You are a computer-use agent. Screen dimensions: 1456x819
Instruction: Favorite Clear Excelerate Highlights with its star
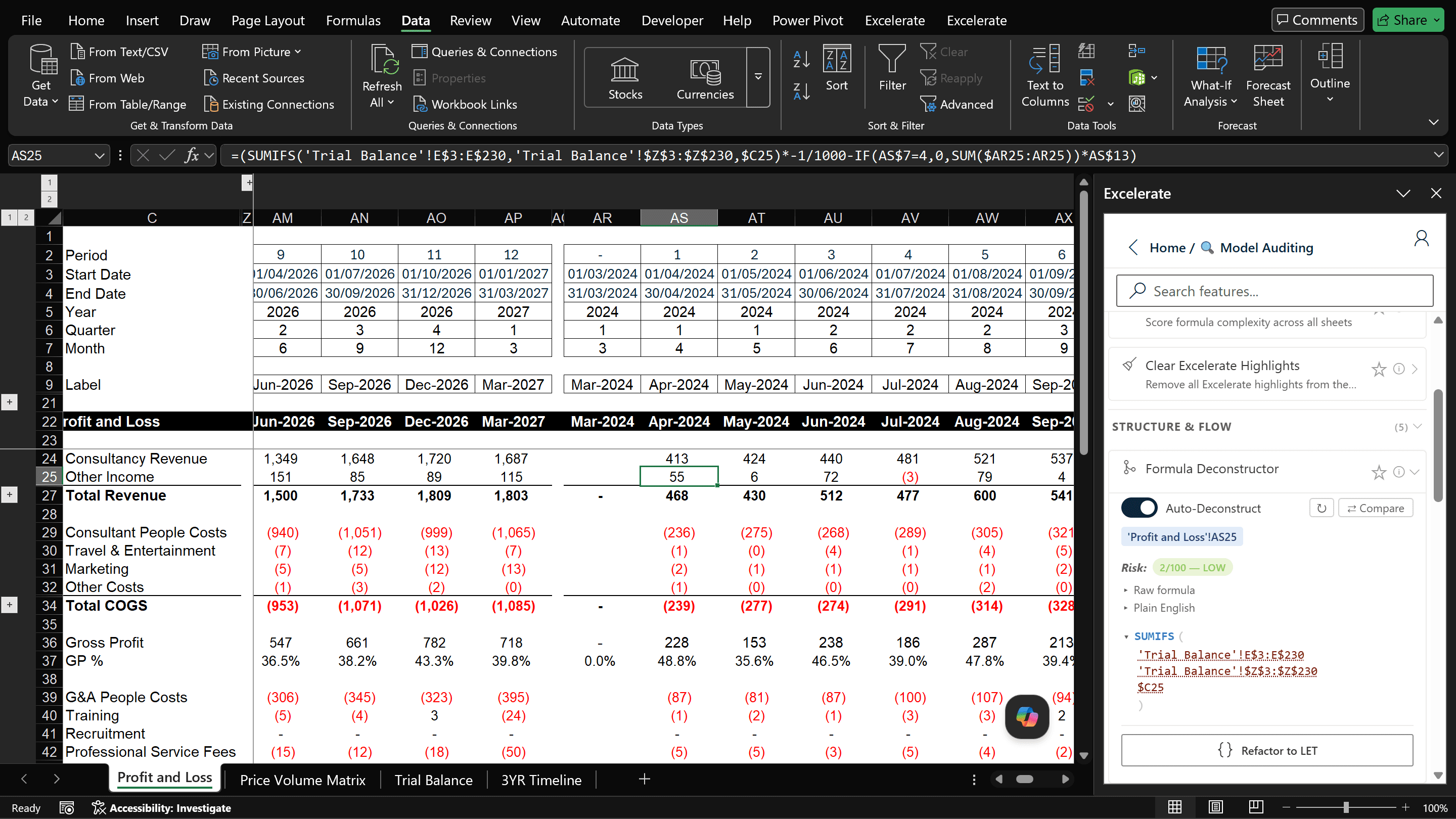coord(1379,369)
